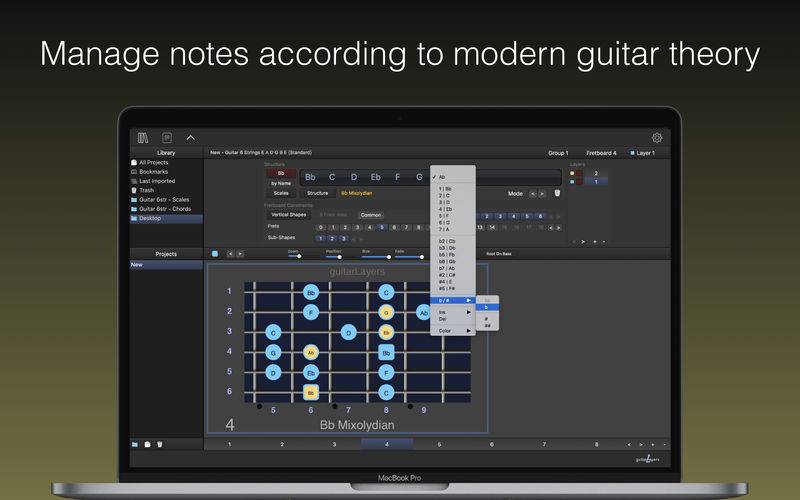
Task: Toggle fret 2 in the Frets row
Action: [x=345, y=228]
